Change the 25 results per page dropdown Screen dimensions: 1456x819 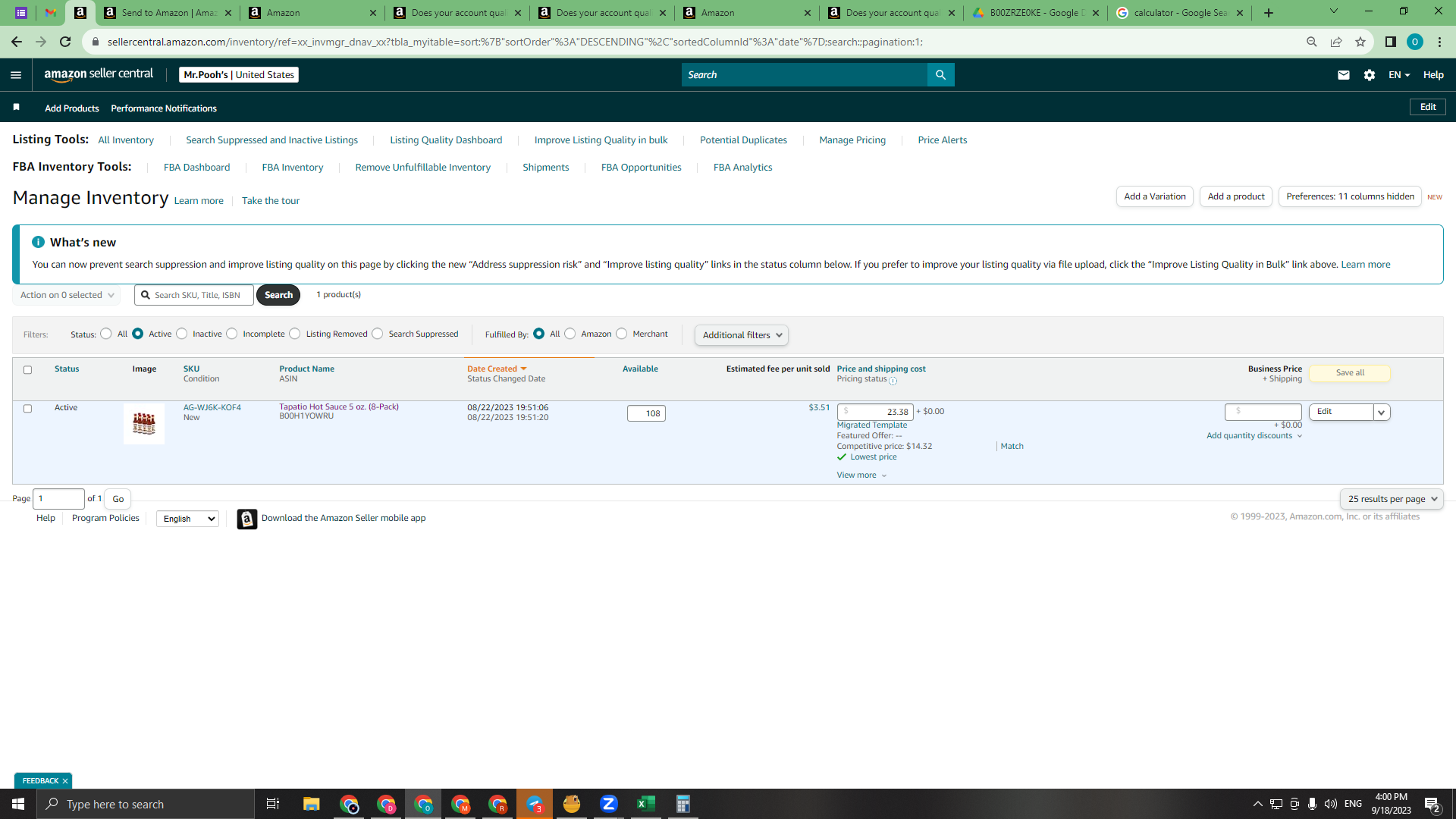pos(1392,499)
